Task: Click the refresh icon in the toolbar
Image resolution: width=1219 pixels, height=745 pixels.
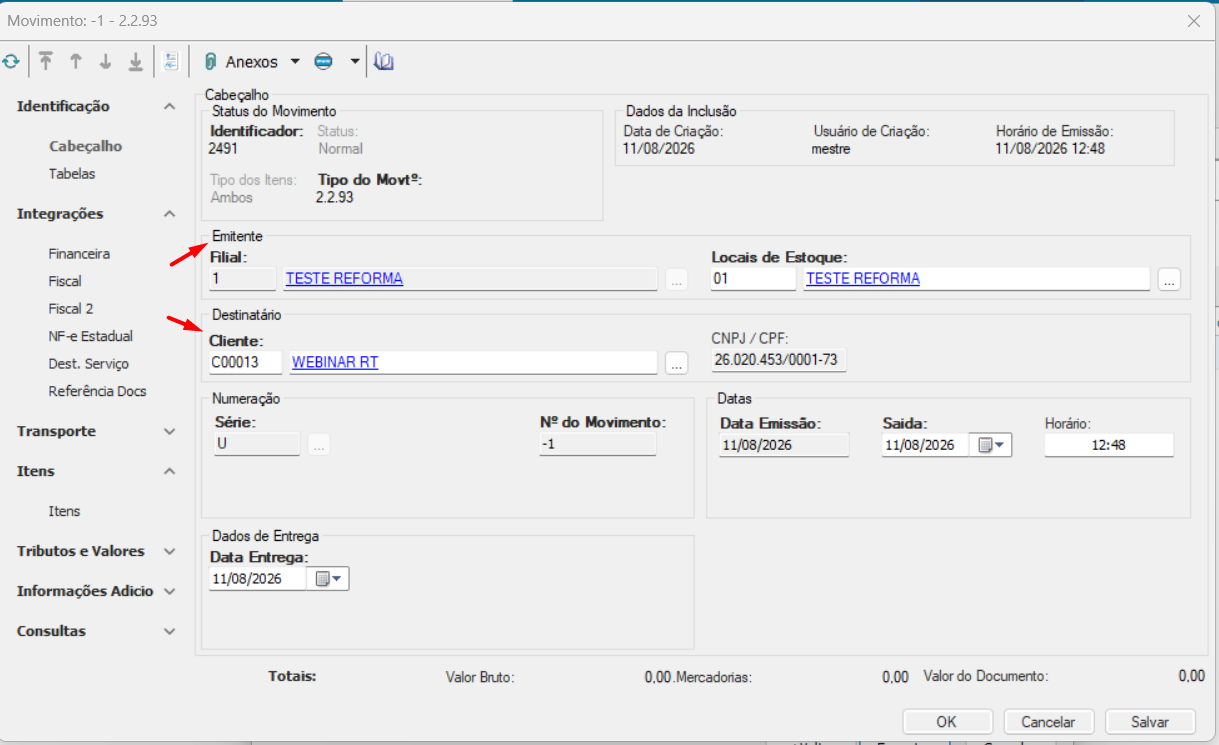Action: click(x=10, y=61)
